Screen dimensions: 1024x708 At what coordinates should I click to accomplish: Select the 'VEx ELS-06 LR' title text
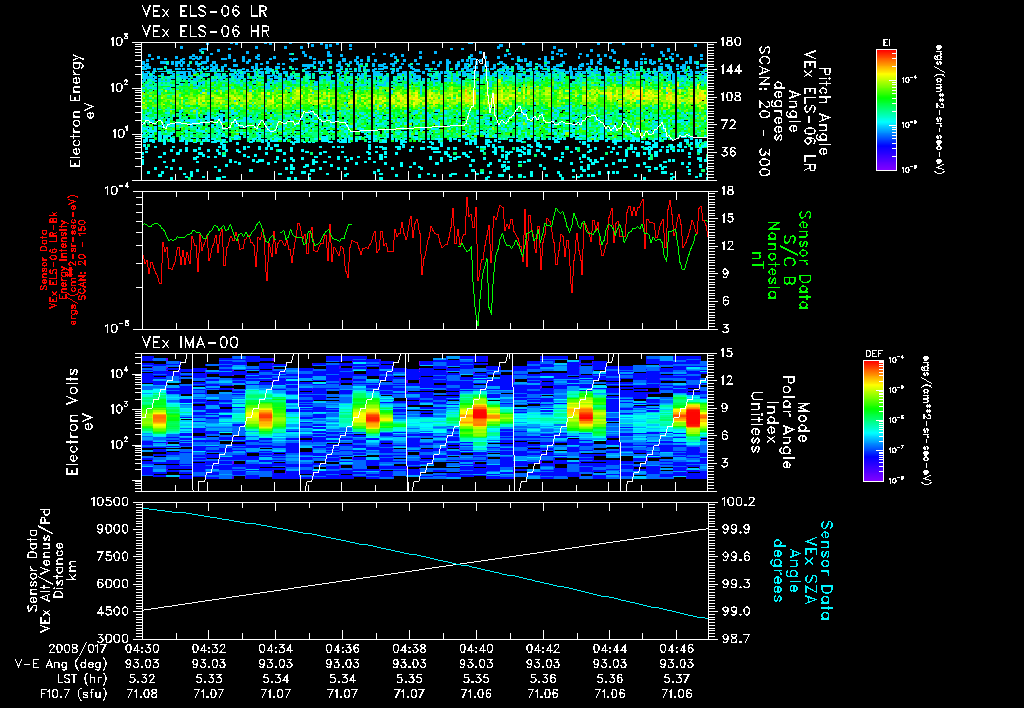pos(204,12)
